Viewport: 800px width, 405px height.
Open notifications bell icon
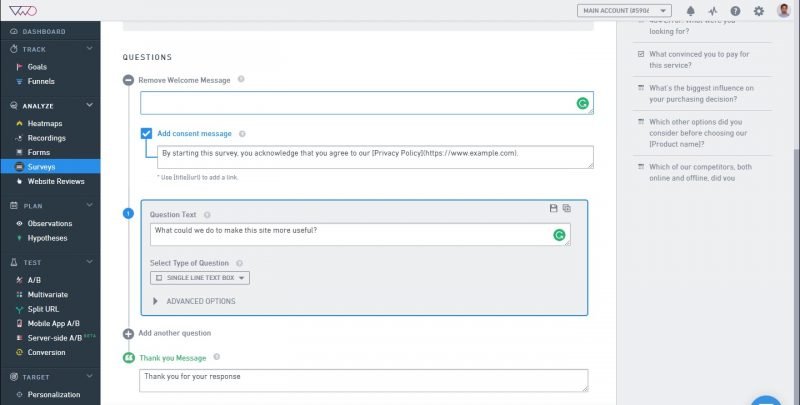690,11
